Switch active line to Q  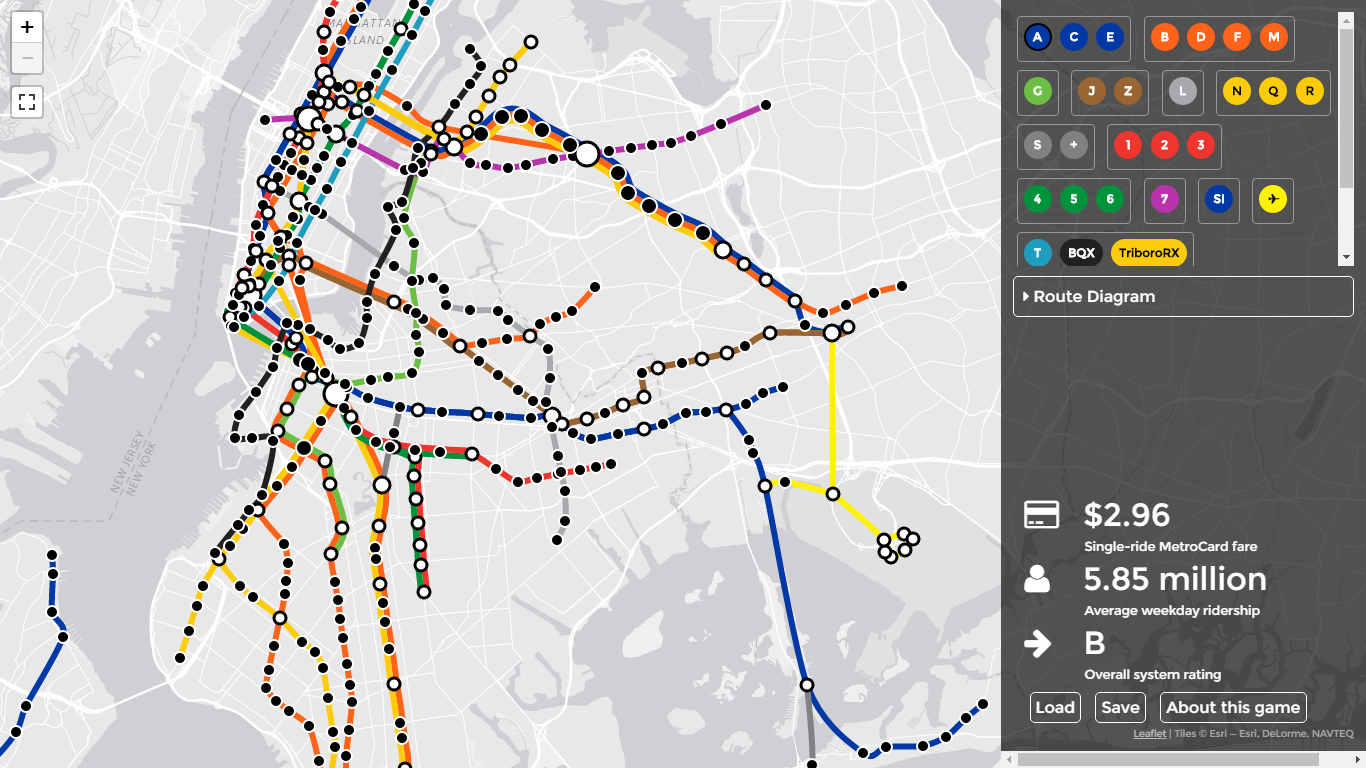click(1273, 92)
